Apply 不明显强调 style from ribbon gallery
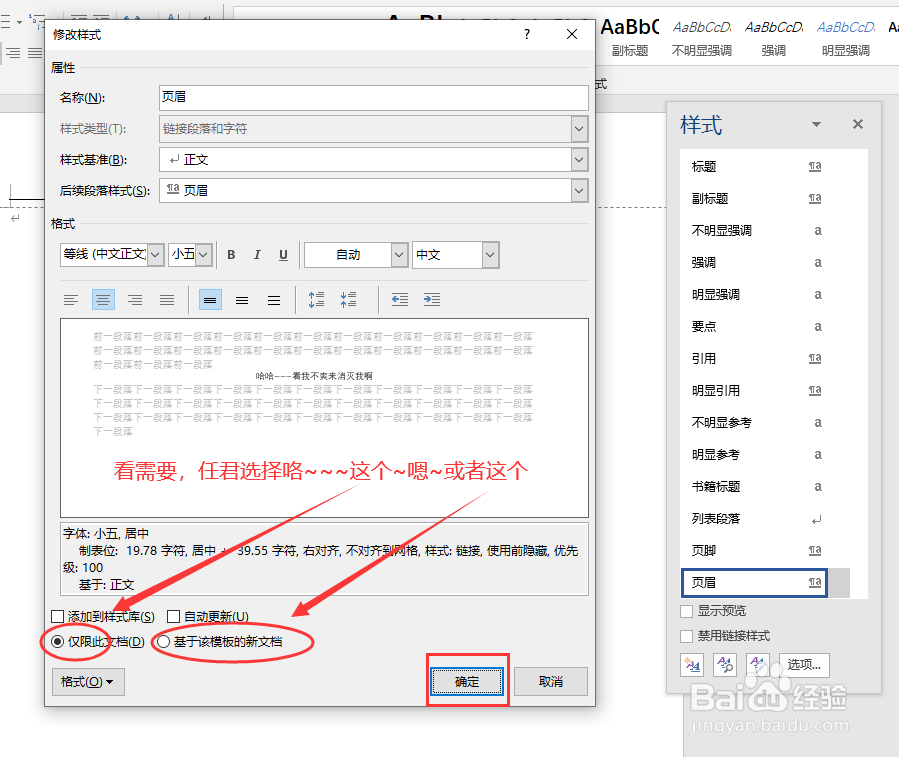 pyautogui.click(x=702, y=38)
